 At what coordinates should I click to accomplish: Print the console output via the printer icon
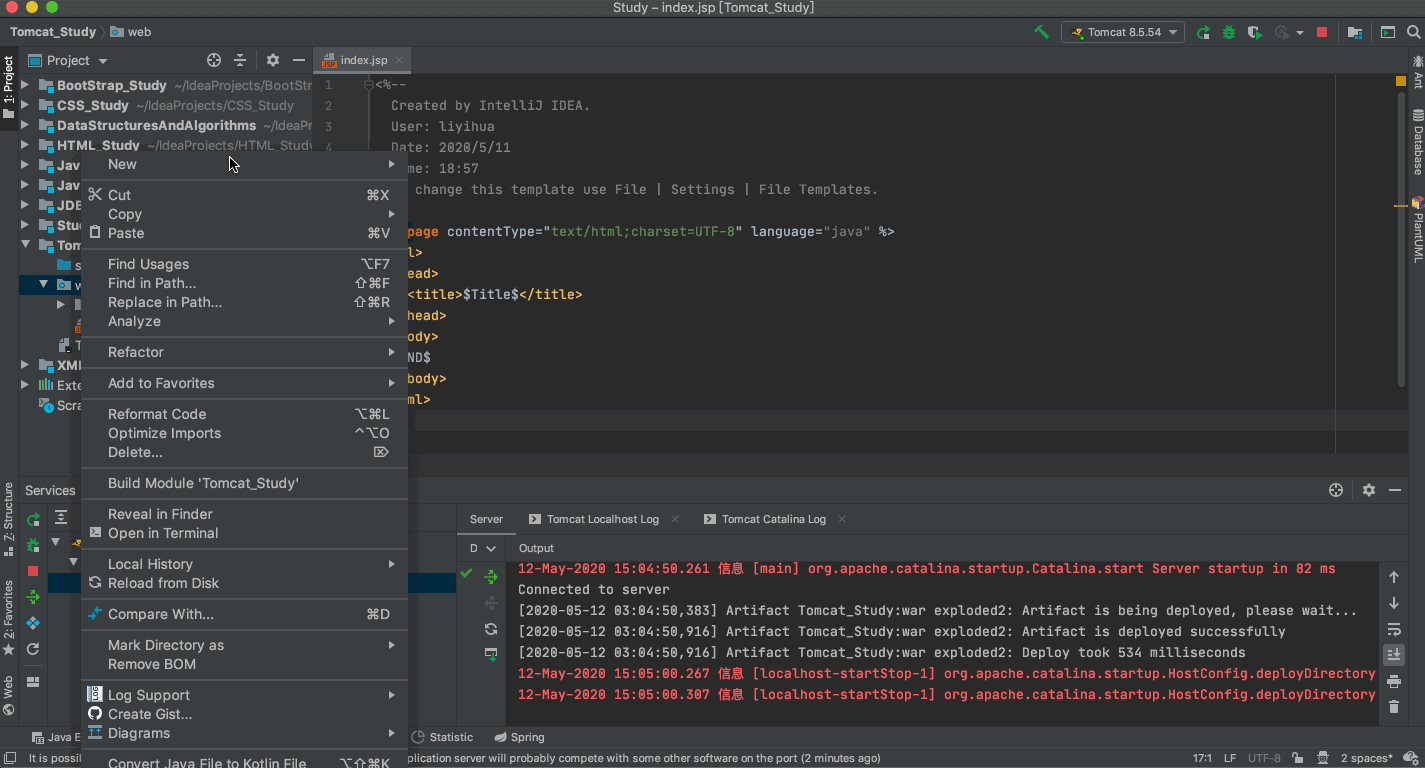(1394, 681)
